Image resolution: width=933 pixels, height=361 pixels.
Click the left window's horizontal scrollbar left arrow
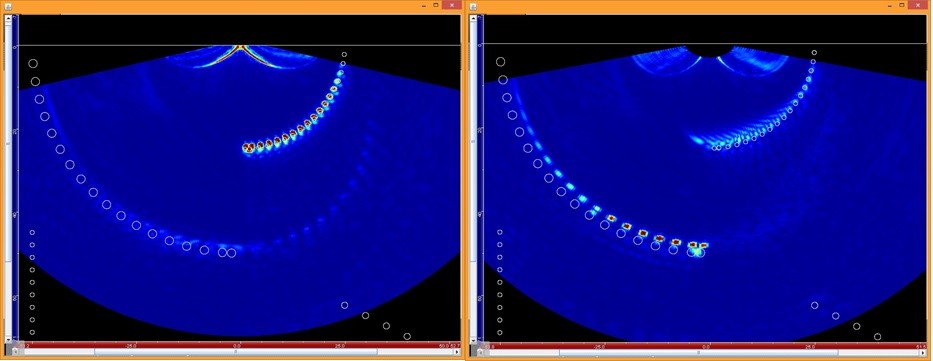16,352
